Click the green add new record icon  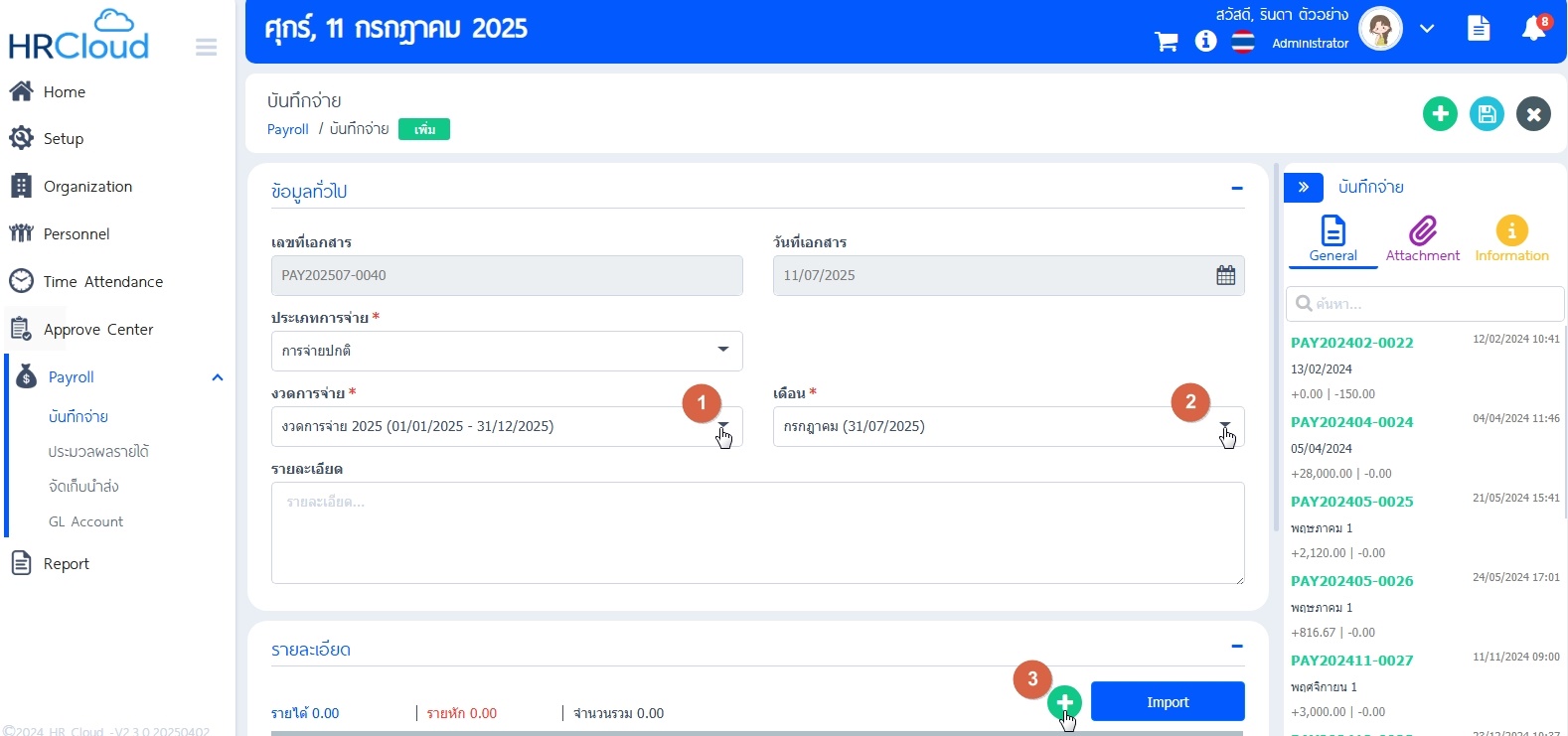tap(1440, 114)
